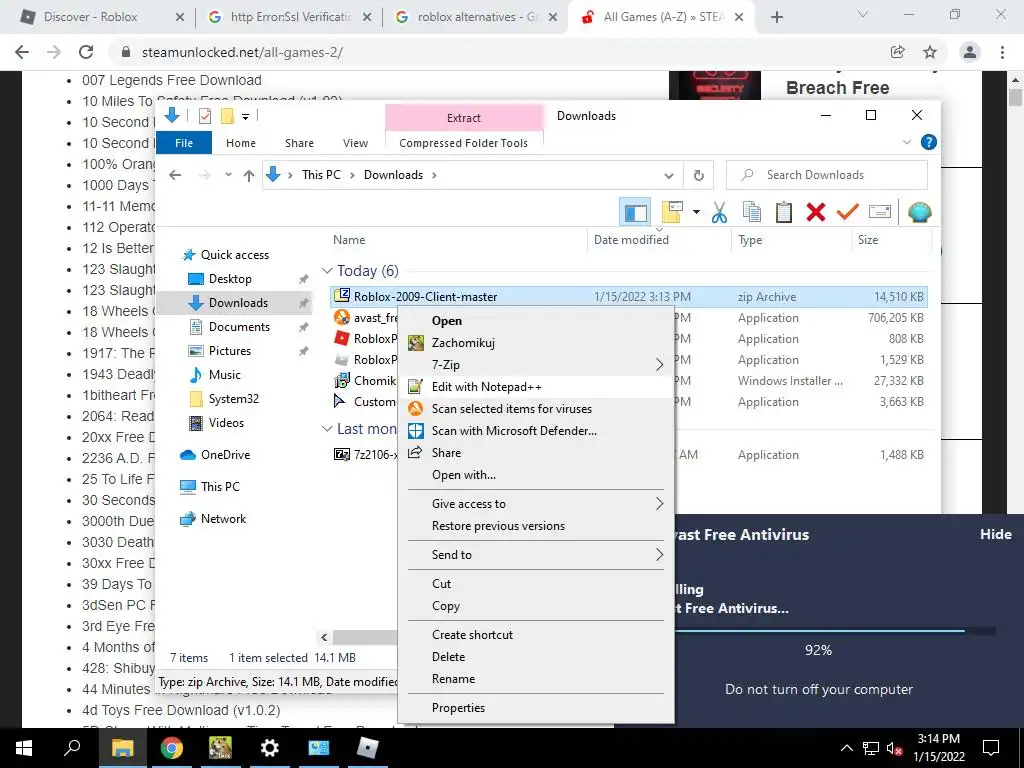Screen dimensions: 1024x768
Task: Open the Compressed Folder Tools tab
Action: pos(464,143)
